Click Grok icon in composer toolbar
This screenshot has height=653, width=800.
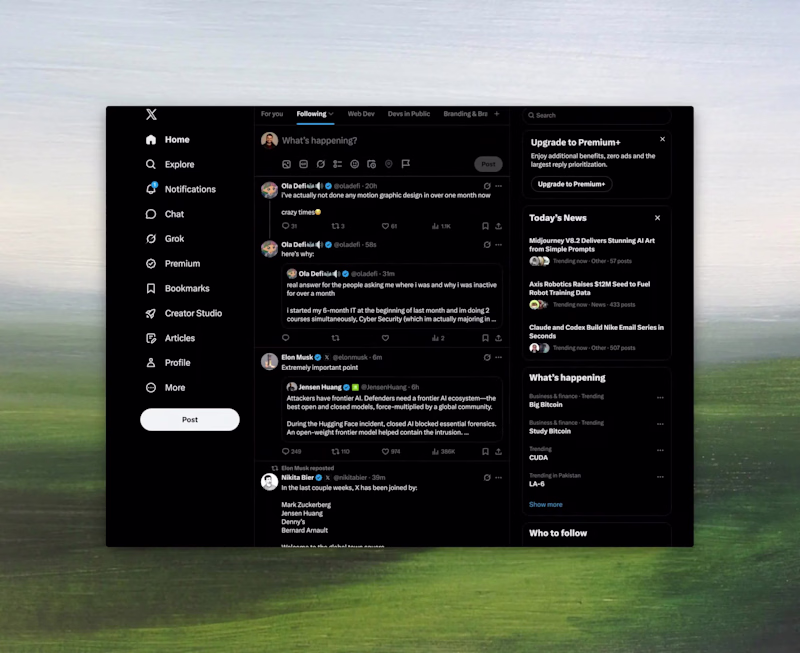320,164
